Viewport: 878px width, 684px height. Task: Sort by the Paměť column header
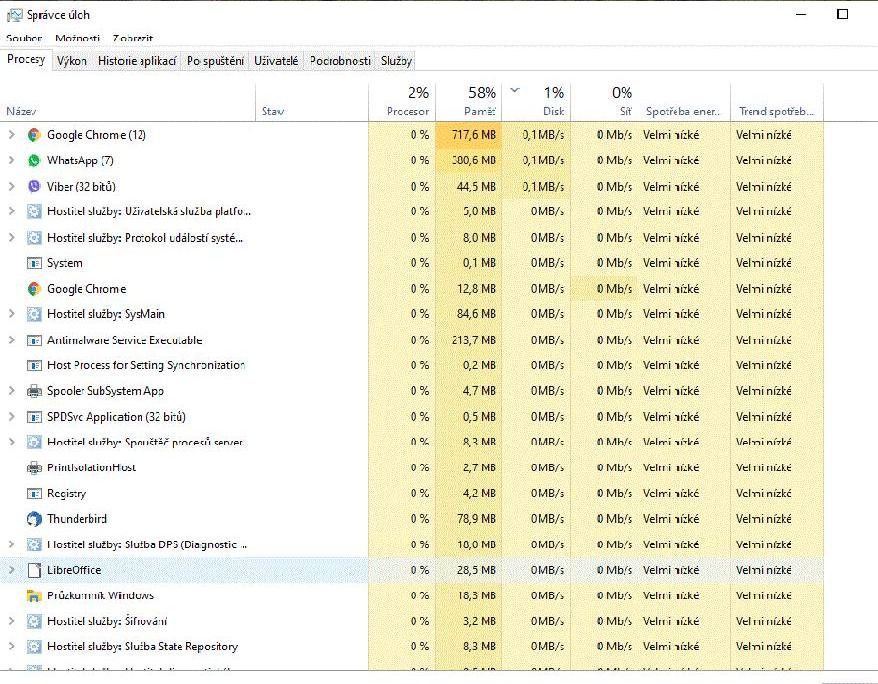[x=468, y=102]
